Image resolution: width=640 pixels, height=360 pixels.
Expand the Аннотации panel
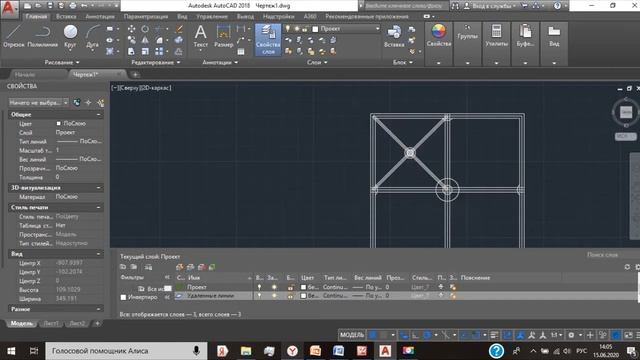220,62
